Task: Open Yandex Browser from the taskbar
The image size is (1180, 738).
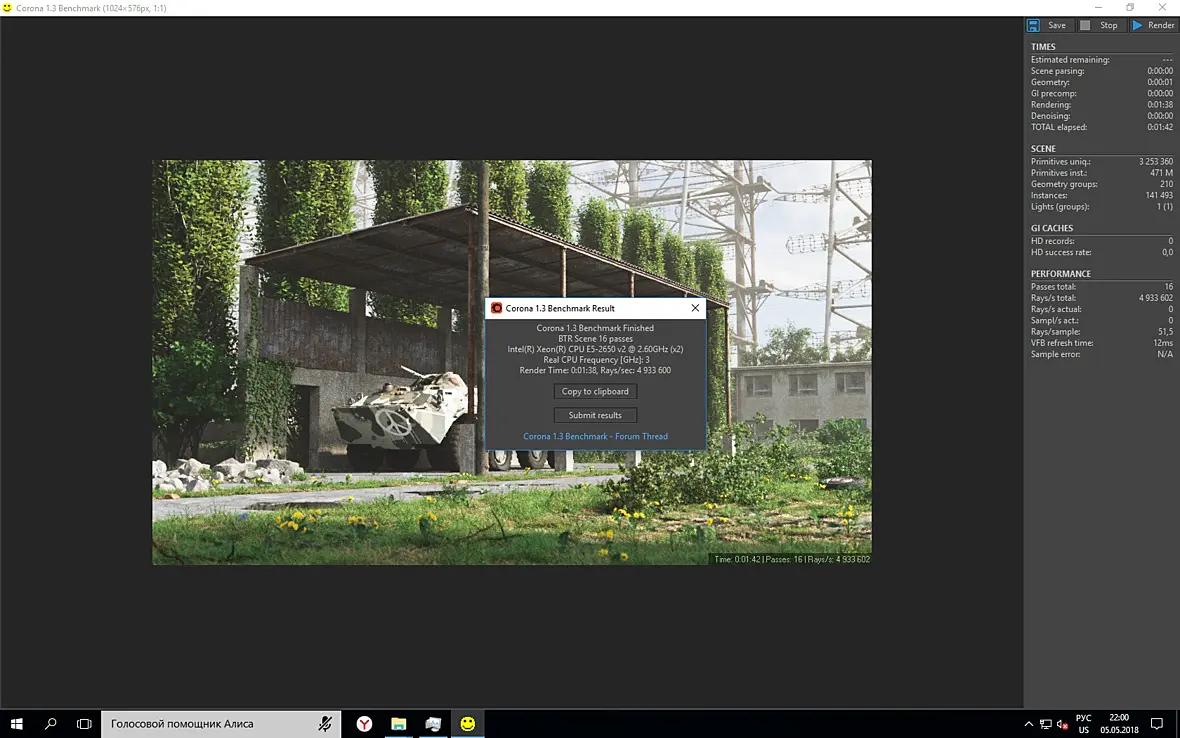Action: pos(364,724)
